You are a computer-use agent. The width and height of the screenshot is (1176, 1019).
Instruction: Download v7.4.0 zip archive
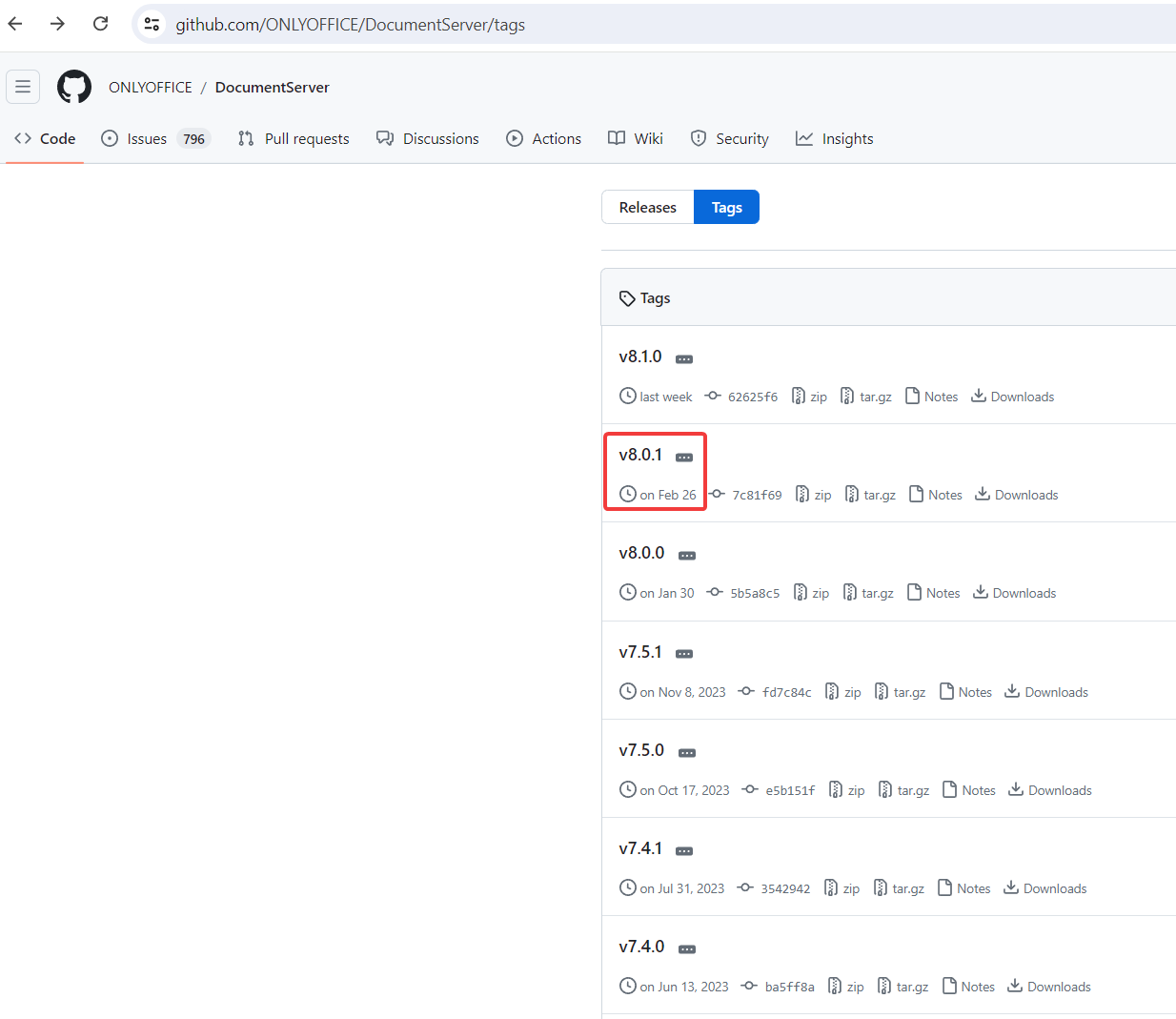click(x=845, y=987)
